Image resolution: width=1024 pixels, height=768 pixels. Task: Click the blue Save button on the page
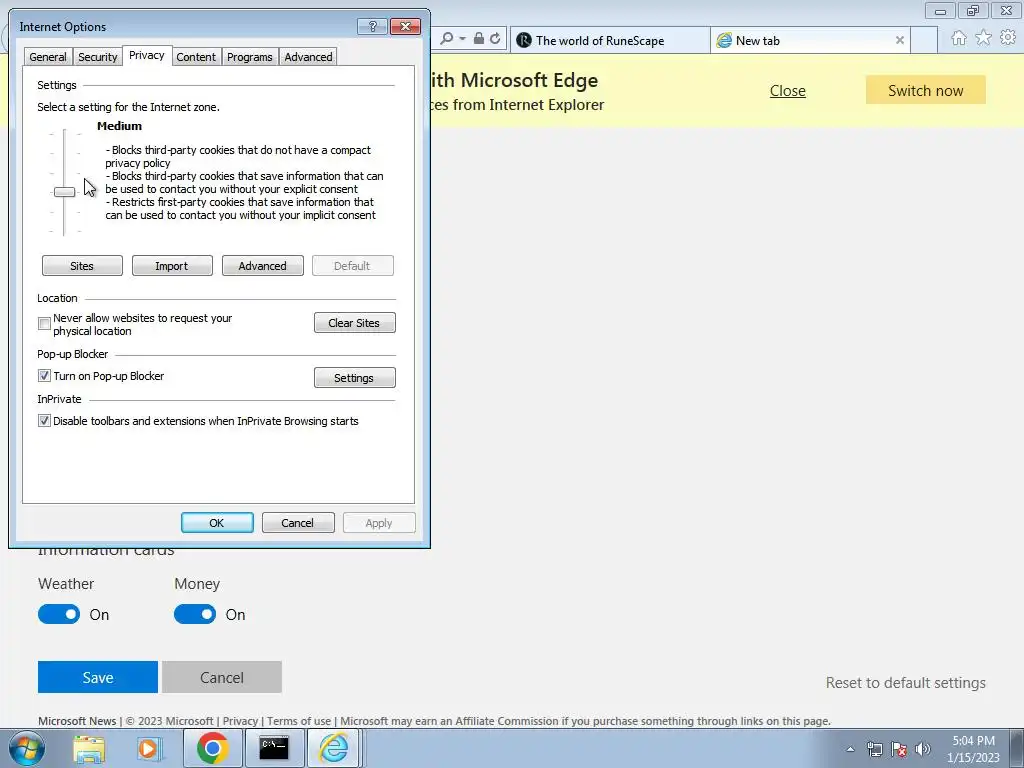point(98,677)
